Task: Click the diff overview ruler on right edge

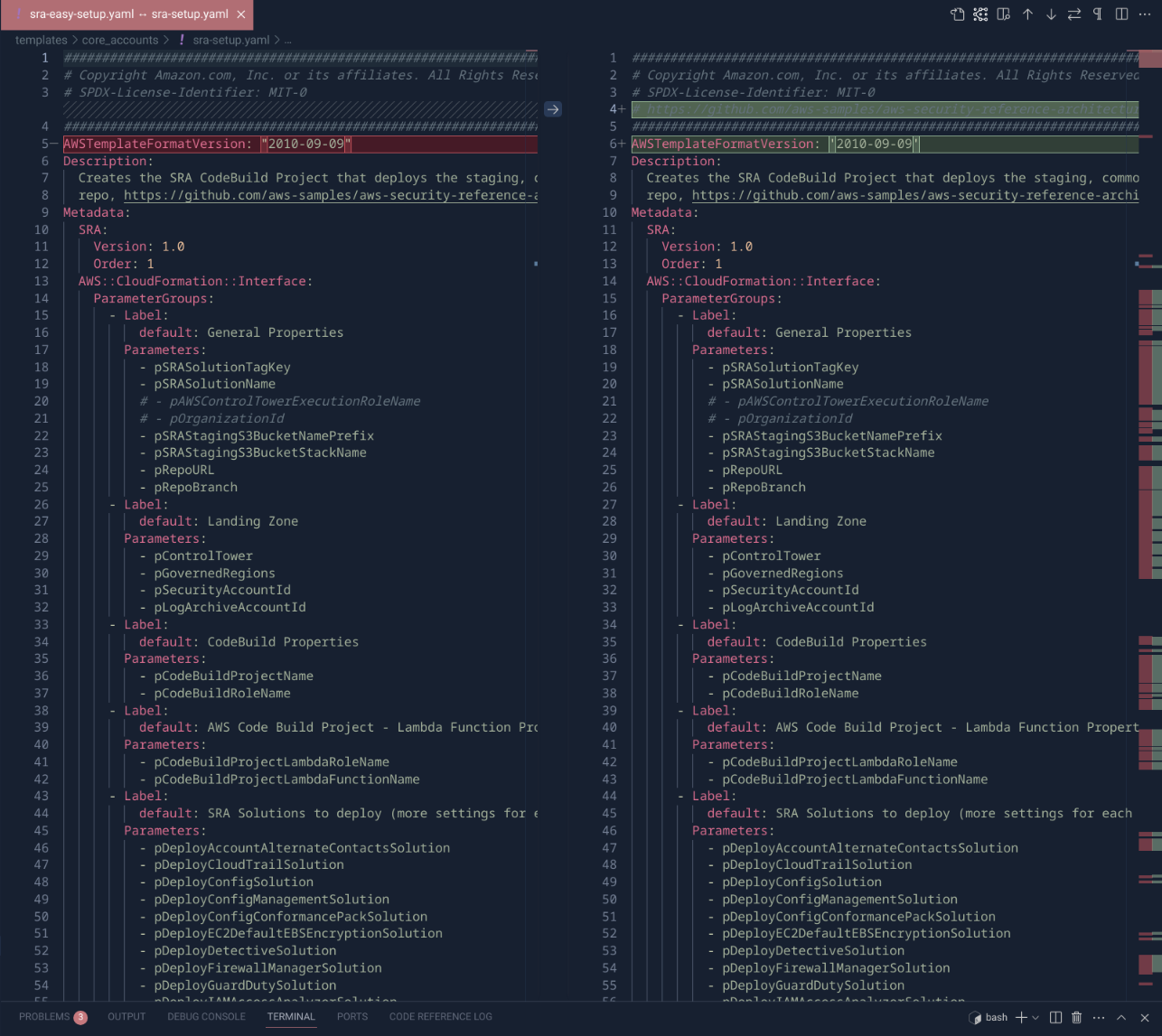Action: (x=1149, y=524)
